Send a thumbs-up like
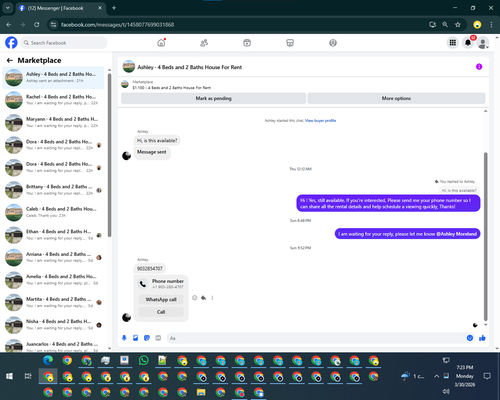Screen dimensions: 500x400 (482, 338)
